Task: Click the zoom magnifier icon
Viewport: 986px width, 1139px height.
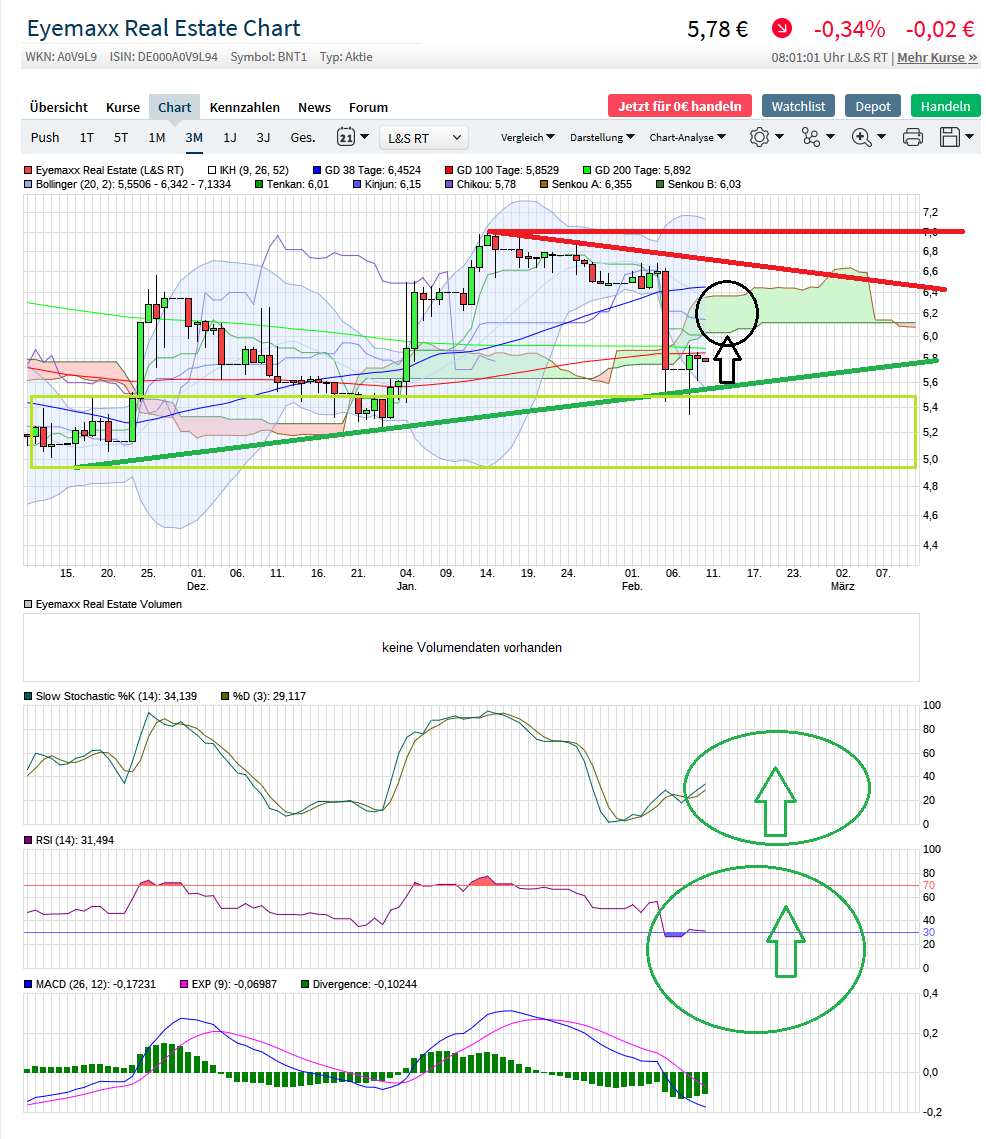Action: (x=862, y=137)
